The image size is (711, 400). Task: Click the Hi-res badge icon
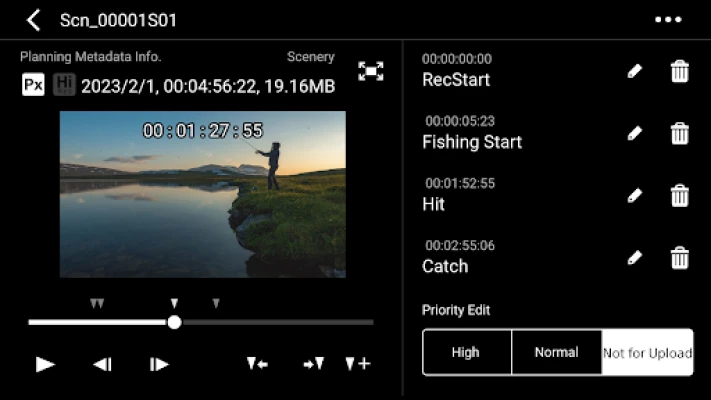click(x=64, y=85)
